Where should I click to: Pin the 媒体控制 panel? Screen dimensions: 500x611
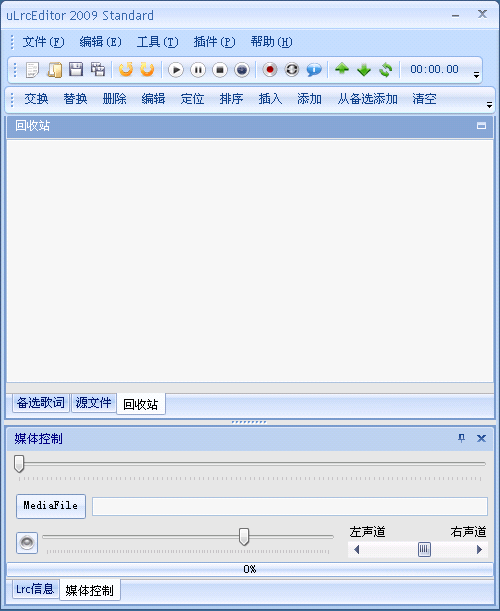click(x=461, y=438)
